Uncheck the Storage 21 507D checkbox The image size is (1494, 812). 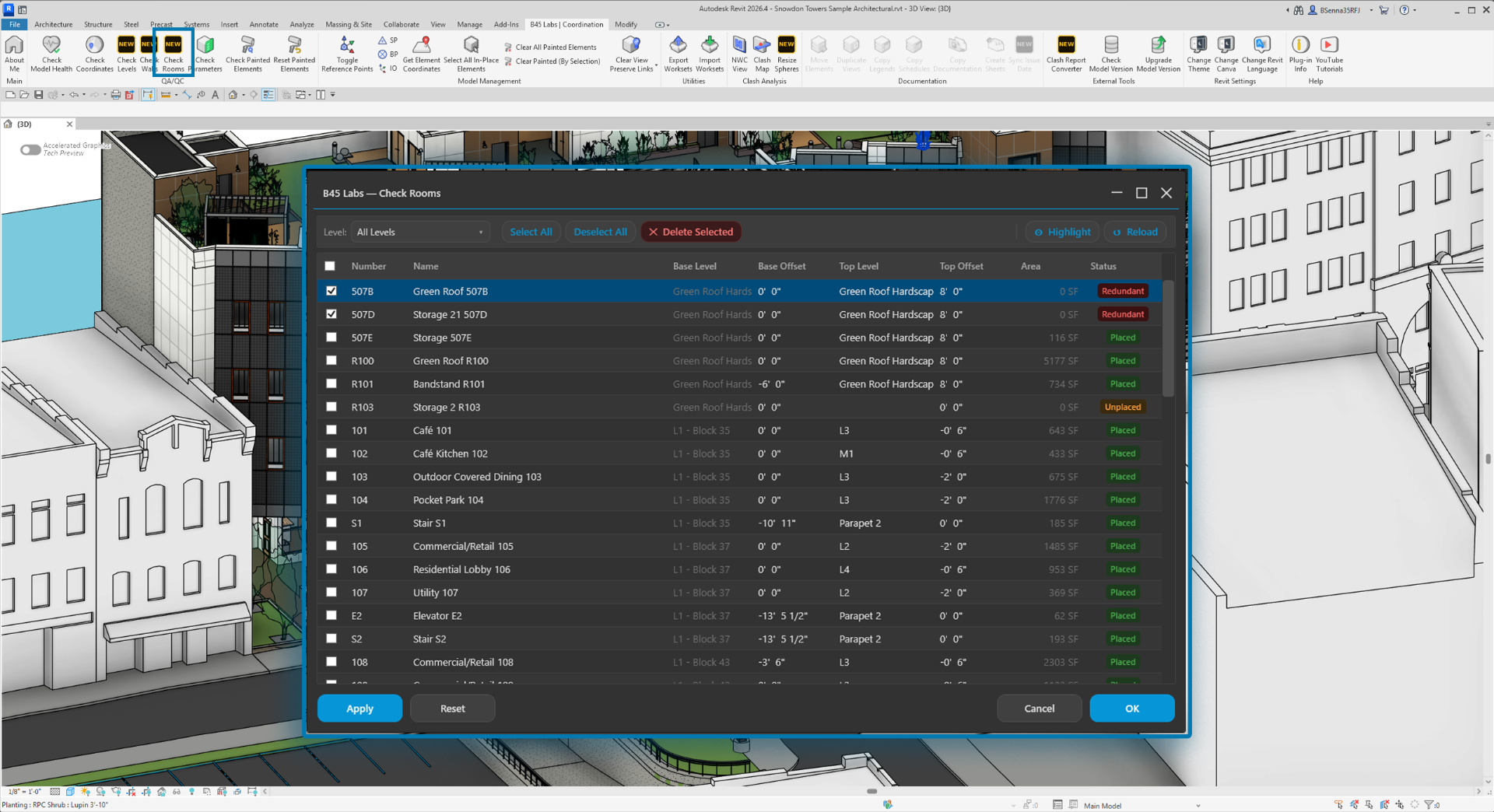[331, 314]
